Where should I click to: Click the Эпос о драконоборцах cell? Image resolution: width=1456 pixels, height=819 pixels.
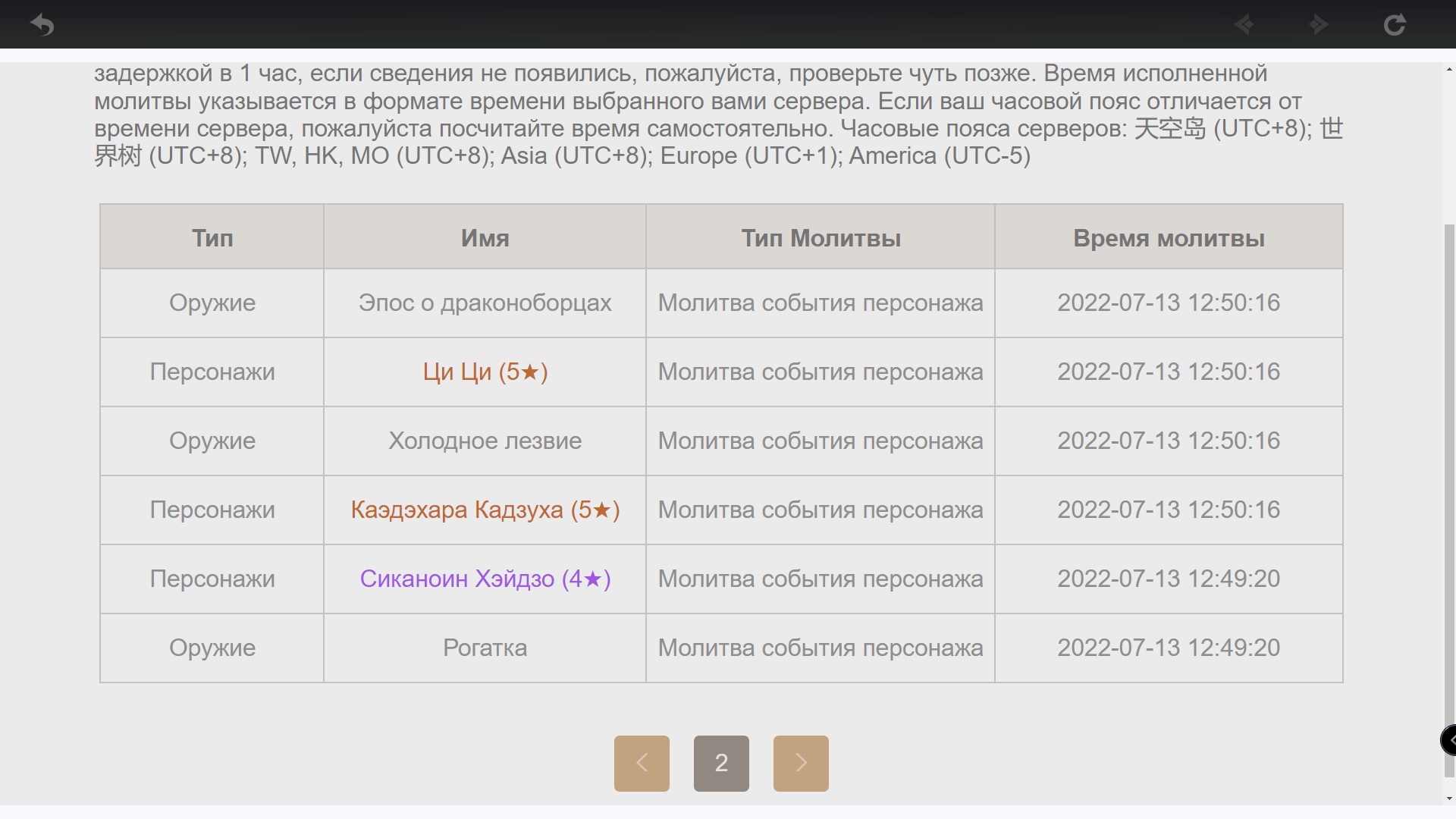pos(485,303)
